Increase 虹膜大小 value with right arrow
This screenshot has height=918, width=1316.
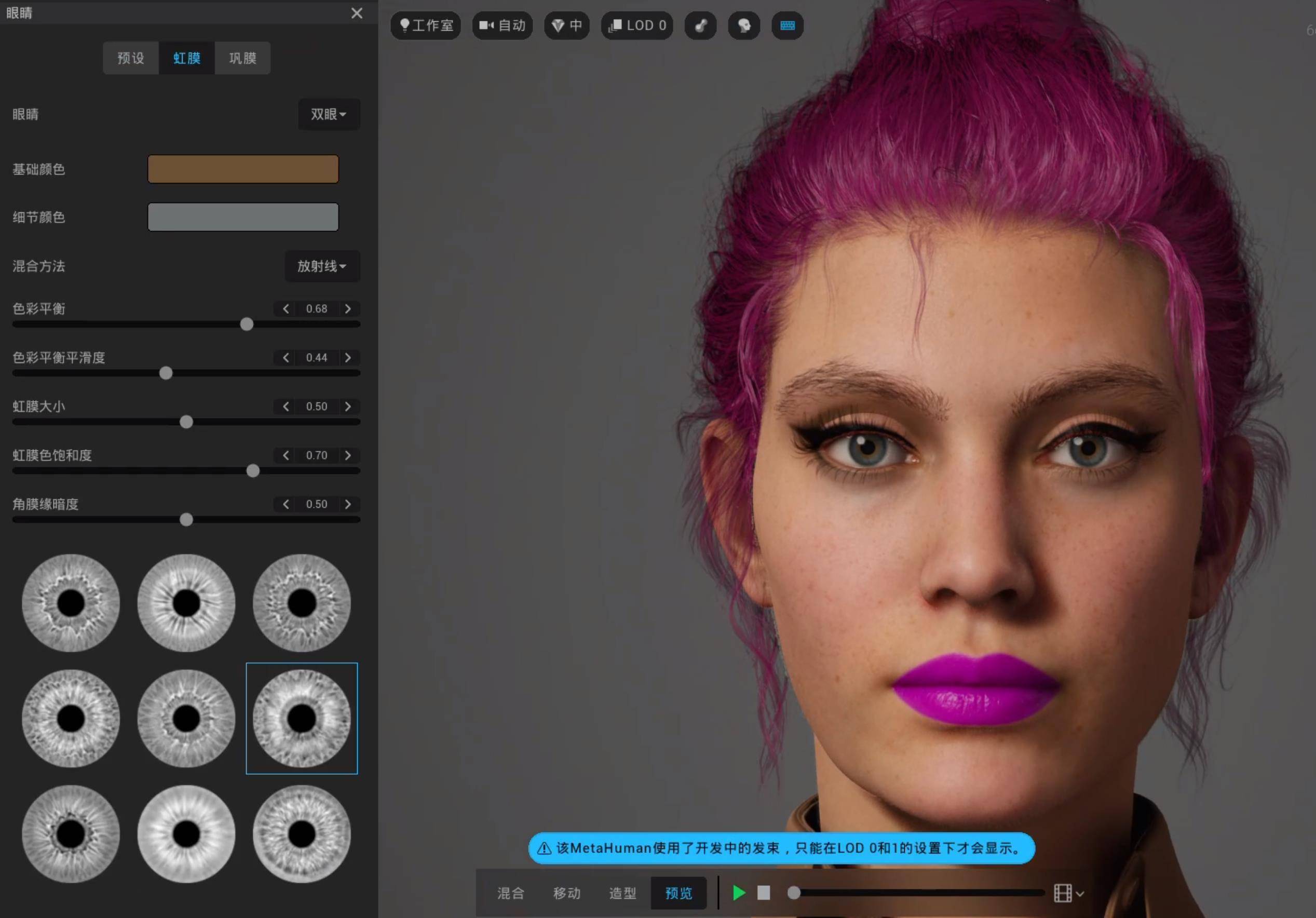point(348,407)
